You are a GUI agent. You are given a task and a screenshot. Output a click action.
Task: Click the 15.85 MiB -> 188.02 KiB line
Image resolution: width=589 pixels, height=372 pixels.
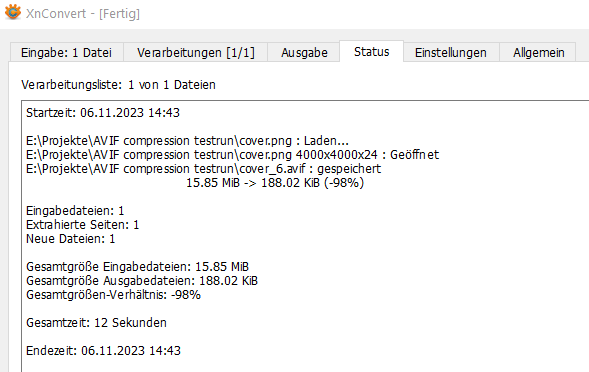coord(275,183)
